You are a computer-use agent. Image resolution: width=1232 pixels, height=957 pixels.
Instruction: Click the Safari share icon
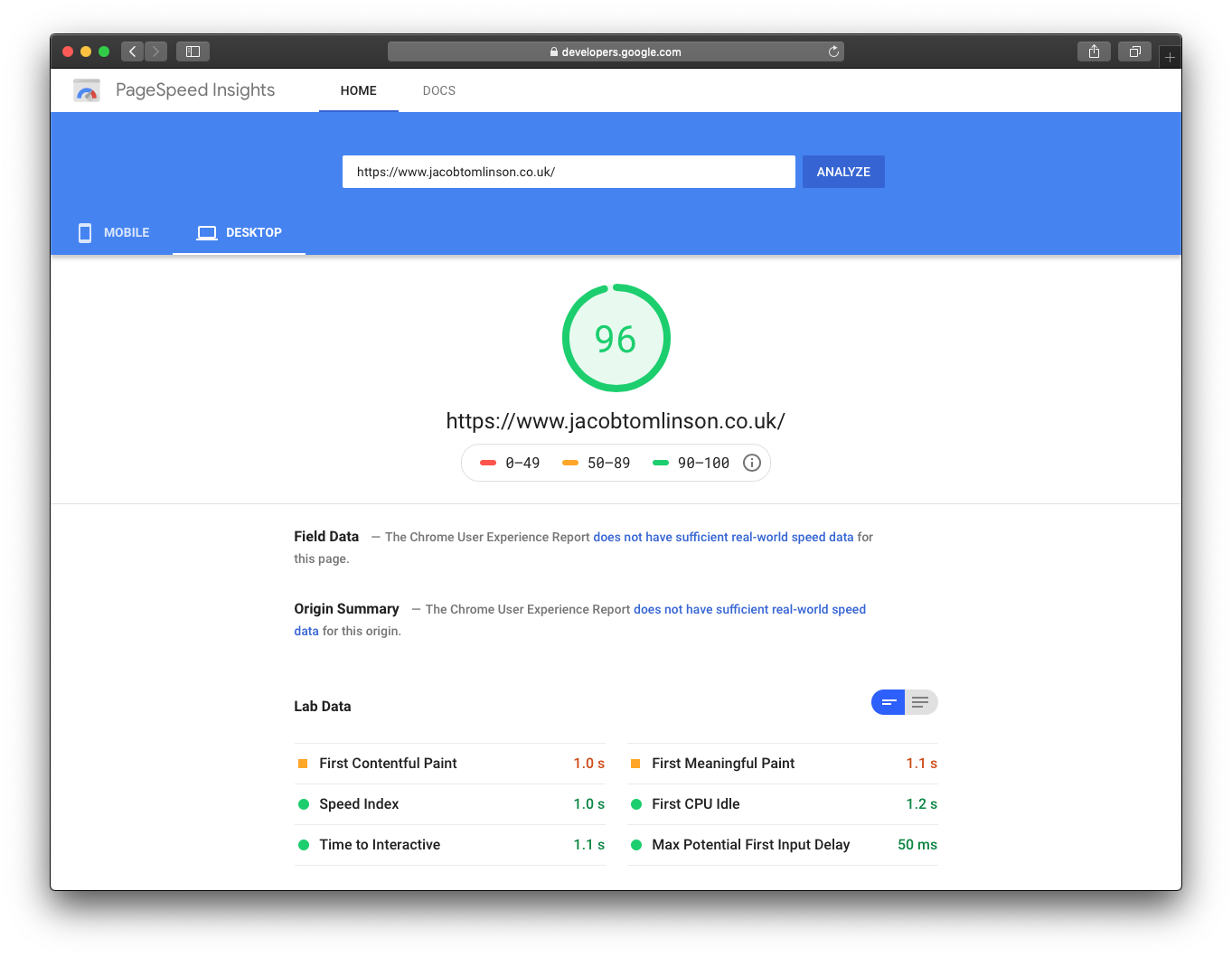(x=1094, y=52)
